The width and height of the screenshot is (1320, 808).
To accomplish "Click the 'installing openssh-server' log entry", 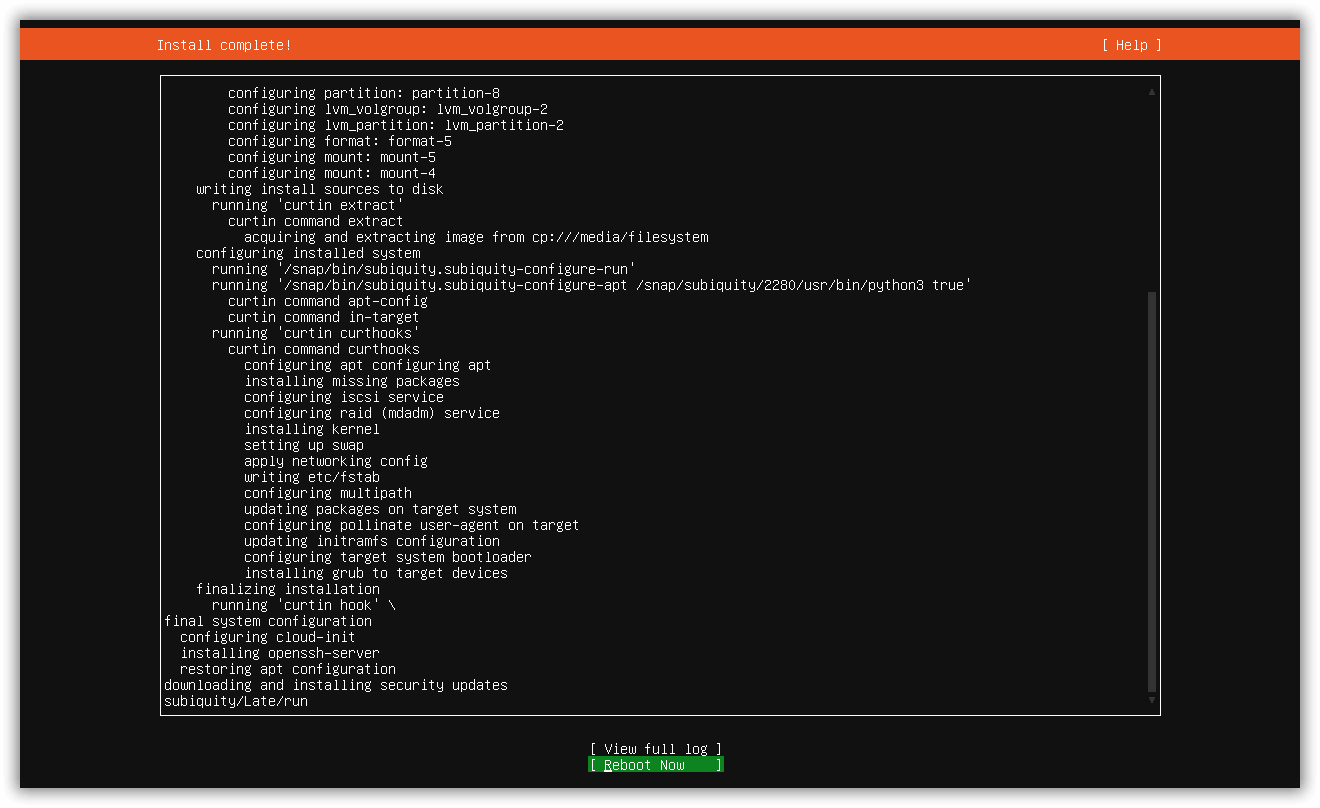I will (280, 653).
